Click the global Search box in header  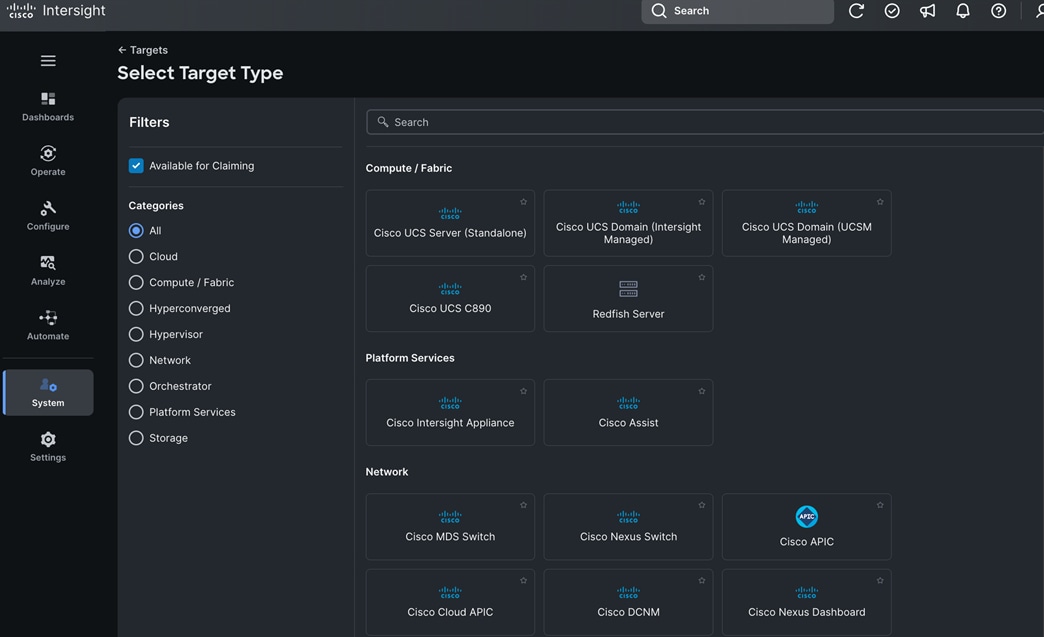pyautogui.click(x=737, y=11)
